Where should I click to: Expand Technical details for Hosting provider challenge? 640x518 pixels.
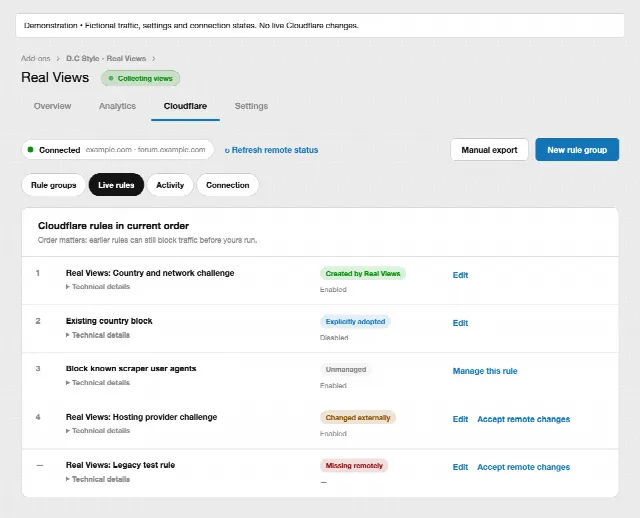tap(98, 431)
